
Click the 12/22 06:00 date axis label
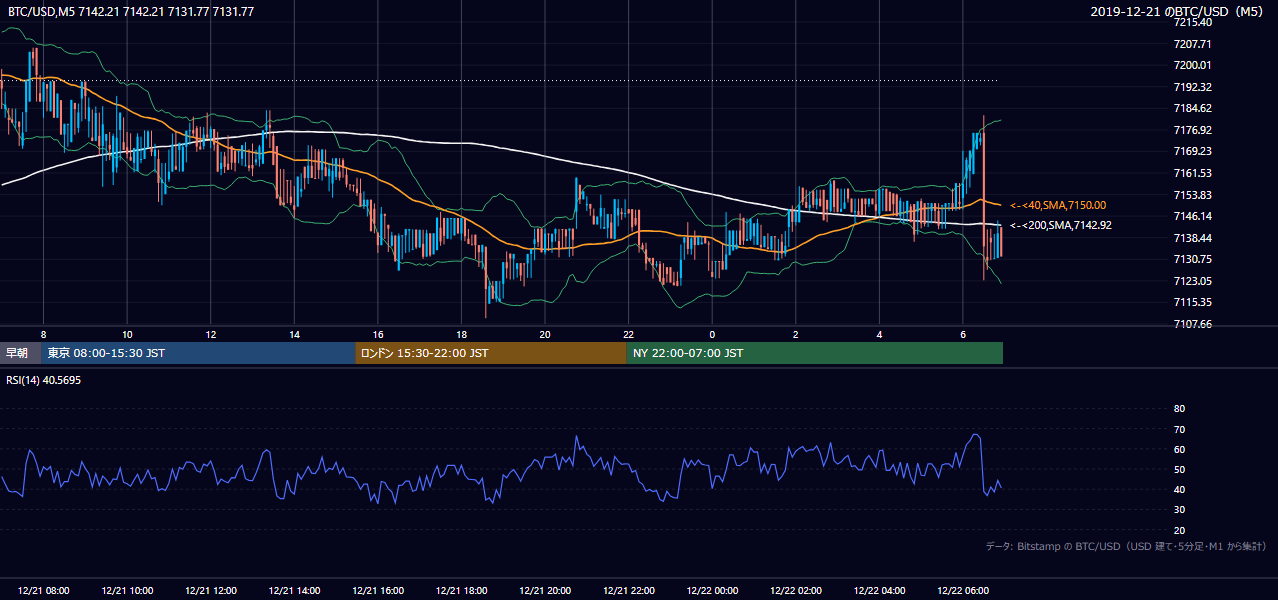963,591
